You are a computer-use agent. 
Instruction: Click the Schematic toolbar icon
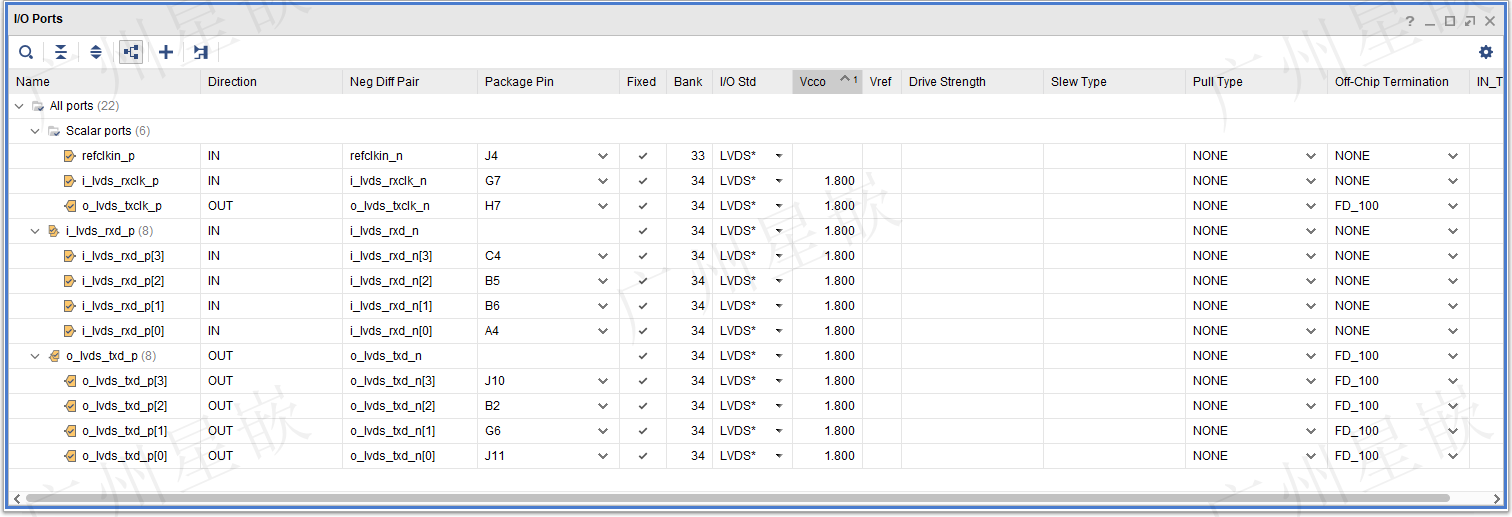tap(201, 52)
